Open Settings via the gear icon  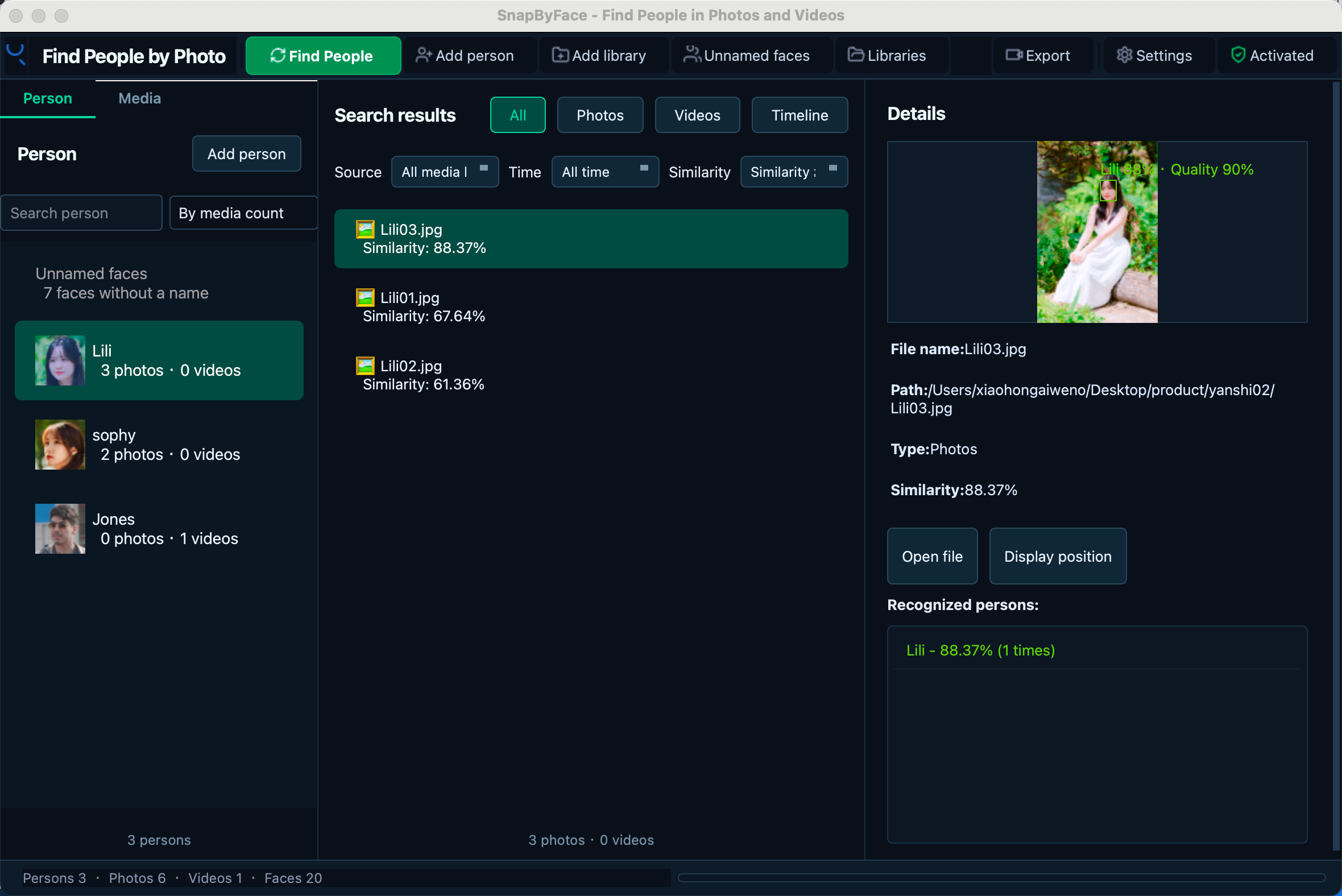click(1124, 55)
